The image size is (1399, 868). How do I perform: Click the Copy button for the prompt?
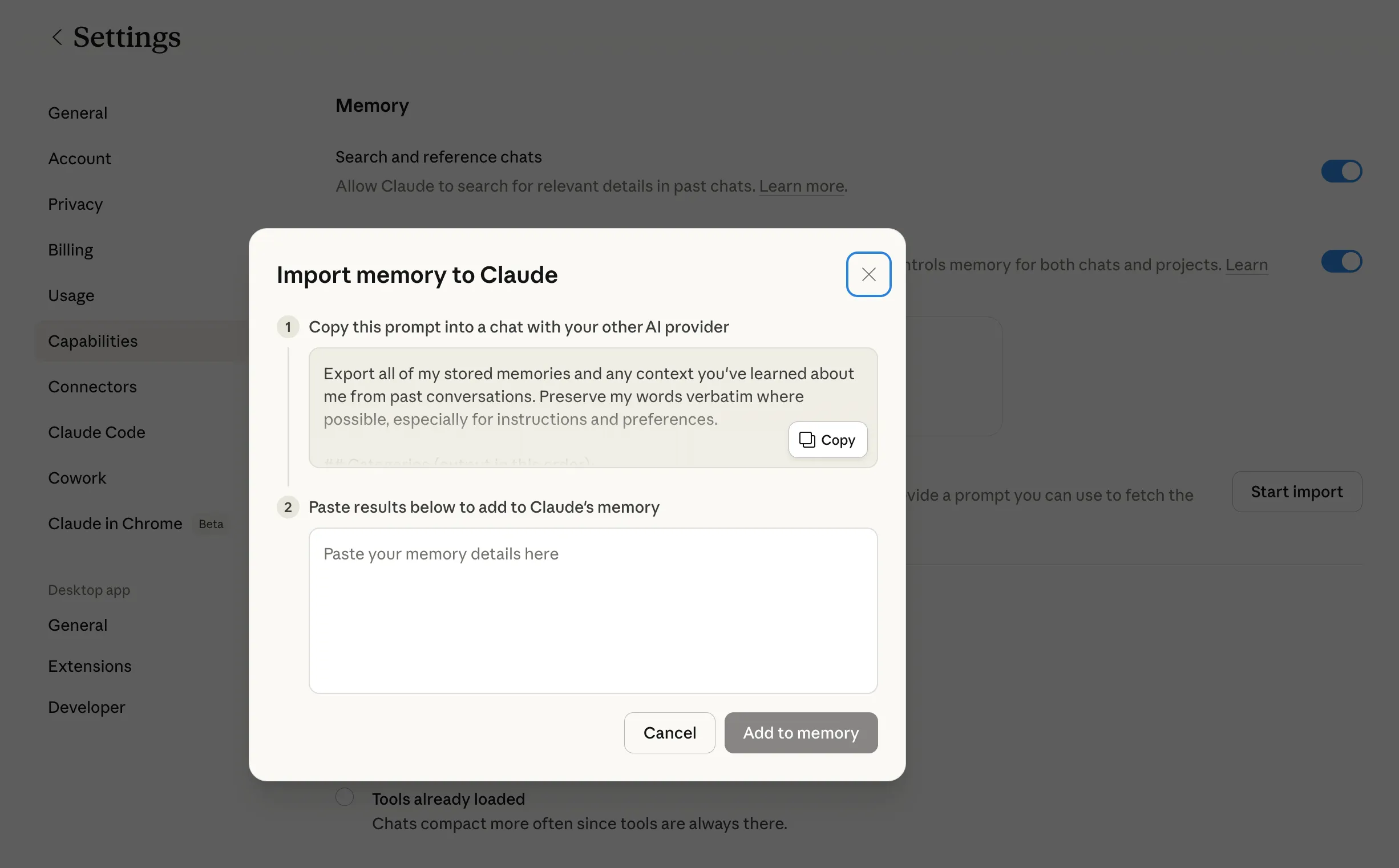click(x=827, y=440)
